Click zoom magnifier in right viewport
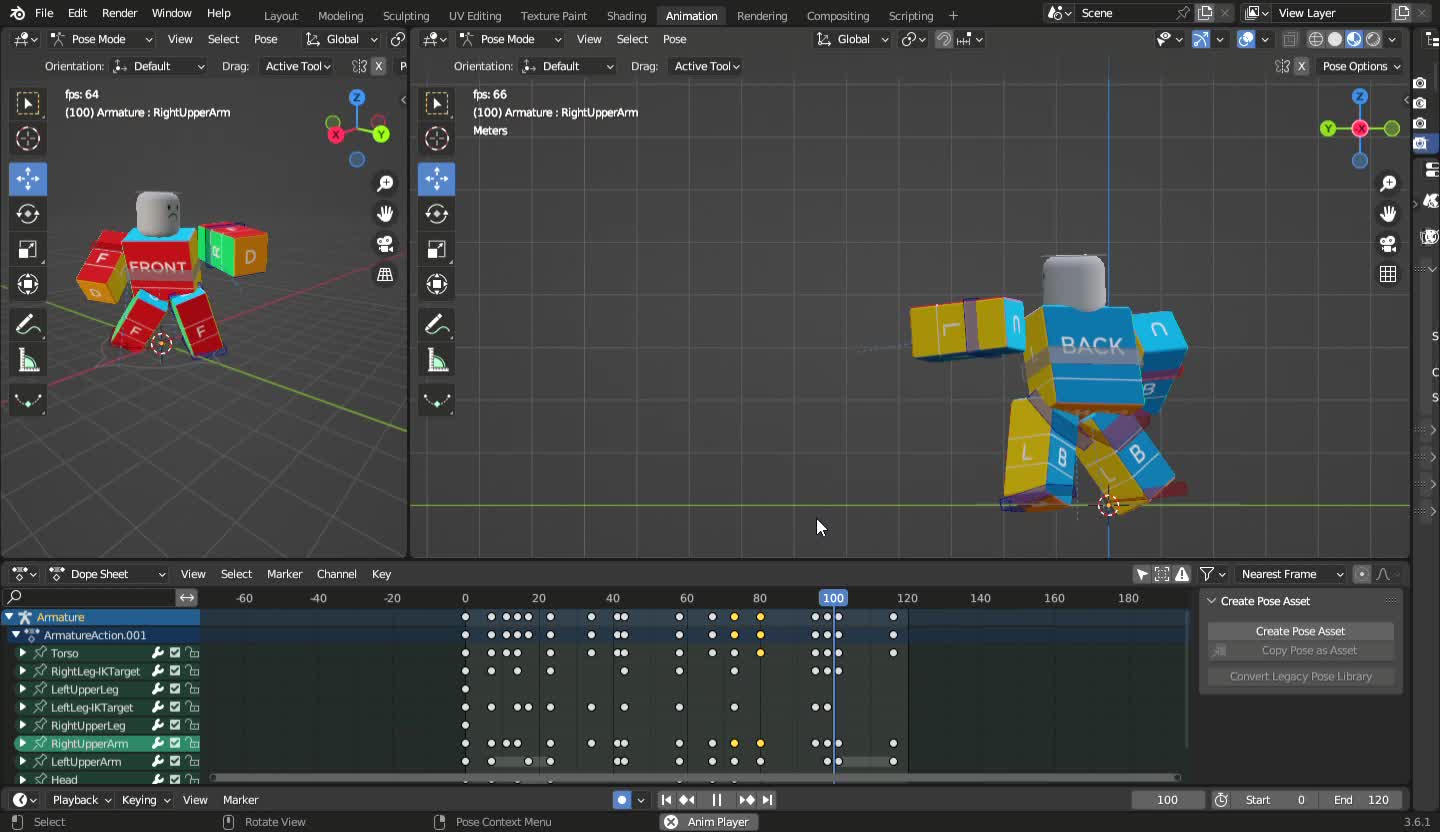This screenshot has width=1440, height=832. tap(1388, 183)
